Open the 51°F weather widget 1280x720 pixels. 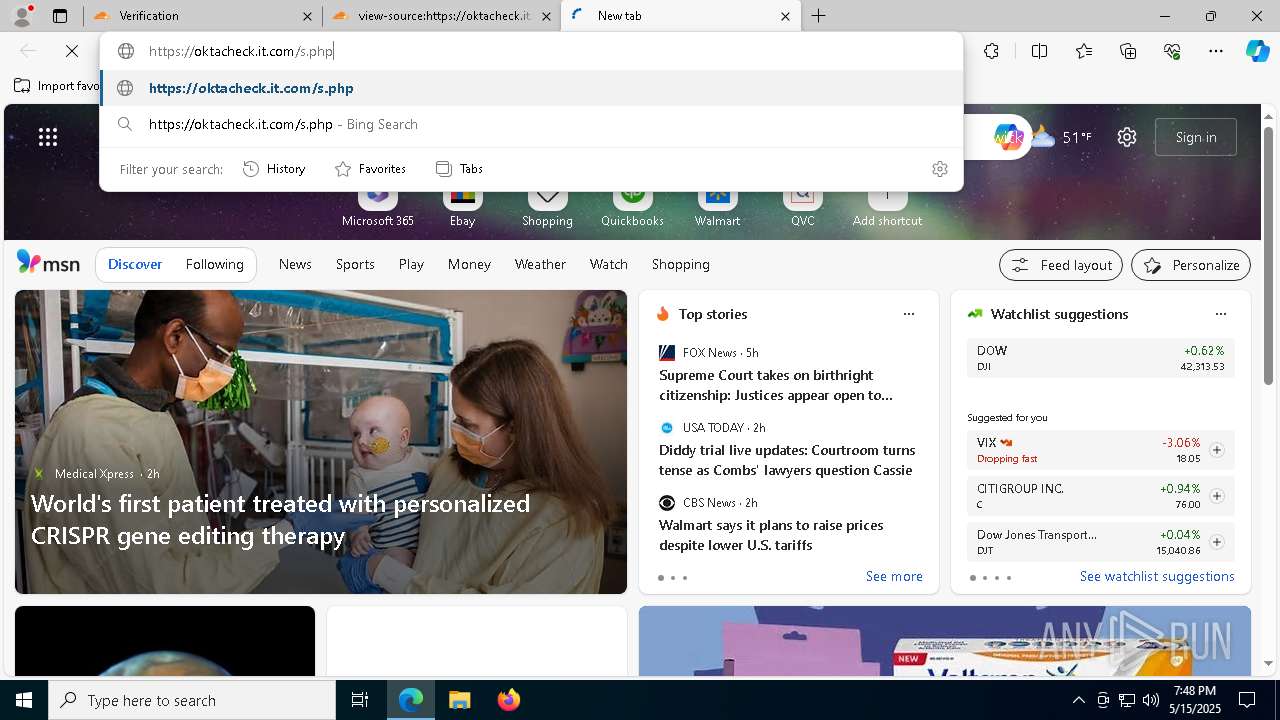(x=1062, y=137)
